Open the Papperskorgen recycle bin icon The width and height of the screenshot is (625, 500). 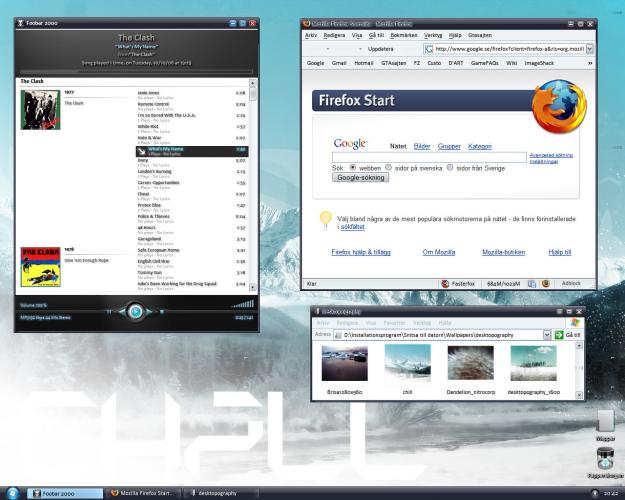point(605,459)
